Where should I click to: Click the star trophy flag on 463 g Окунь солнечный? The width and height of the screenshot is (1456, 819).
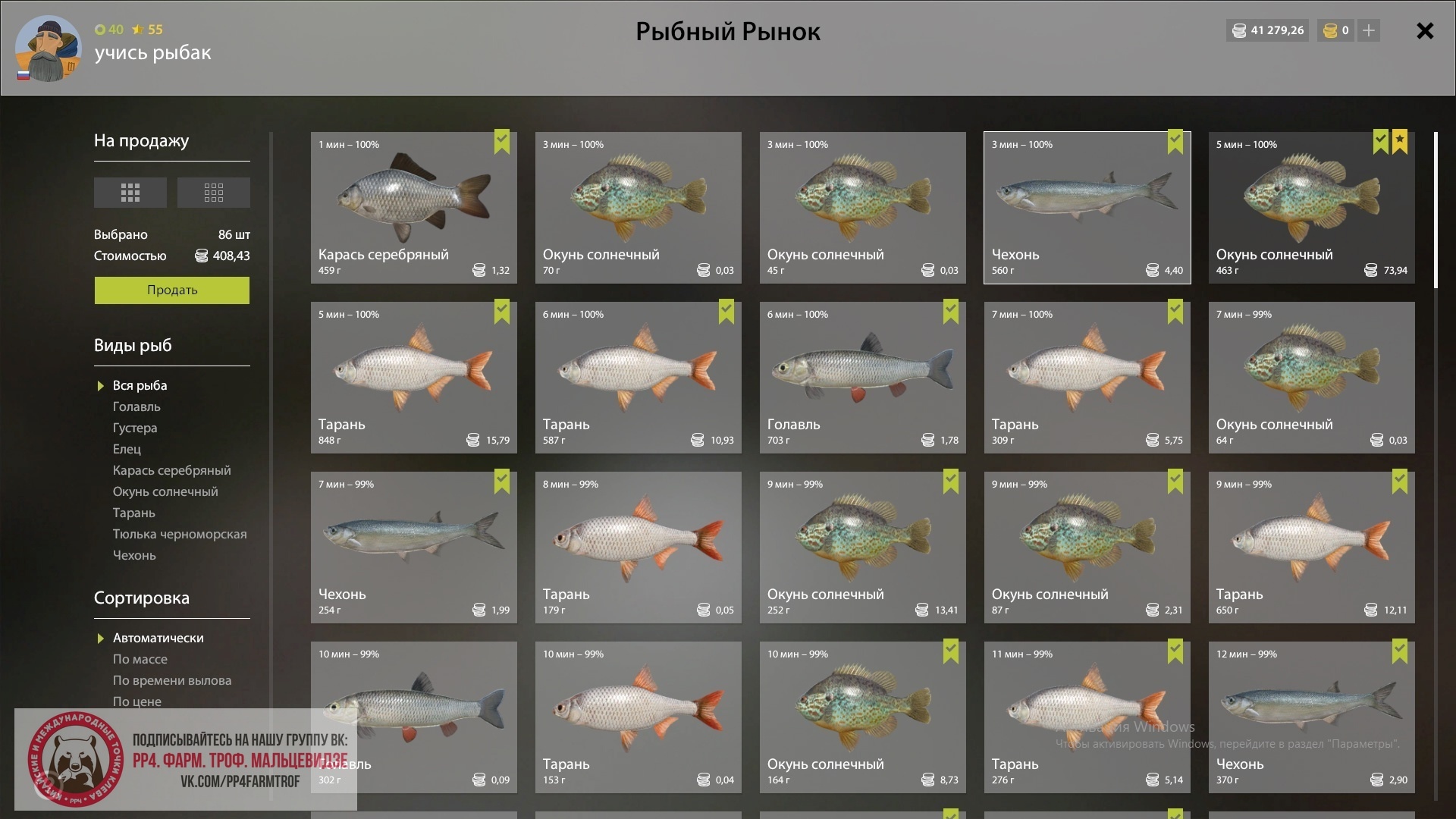1400,142
